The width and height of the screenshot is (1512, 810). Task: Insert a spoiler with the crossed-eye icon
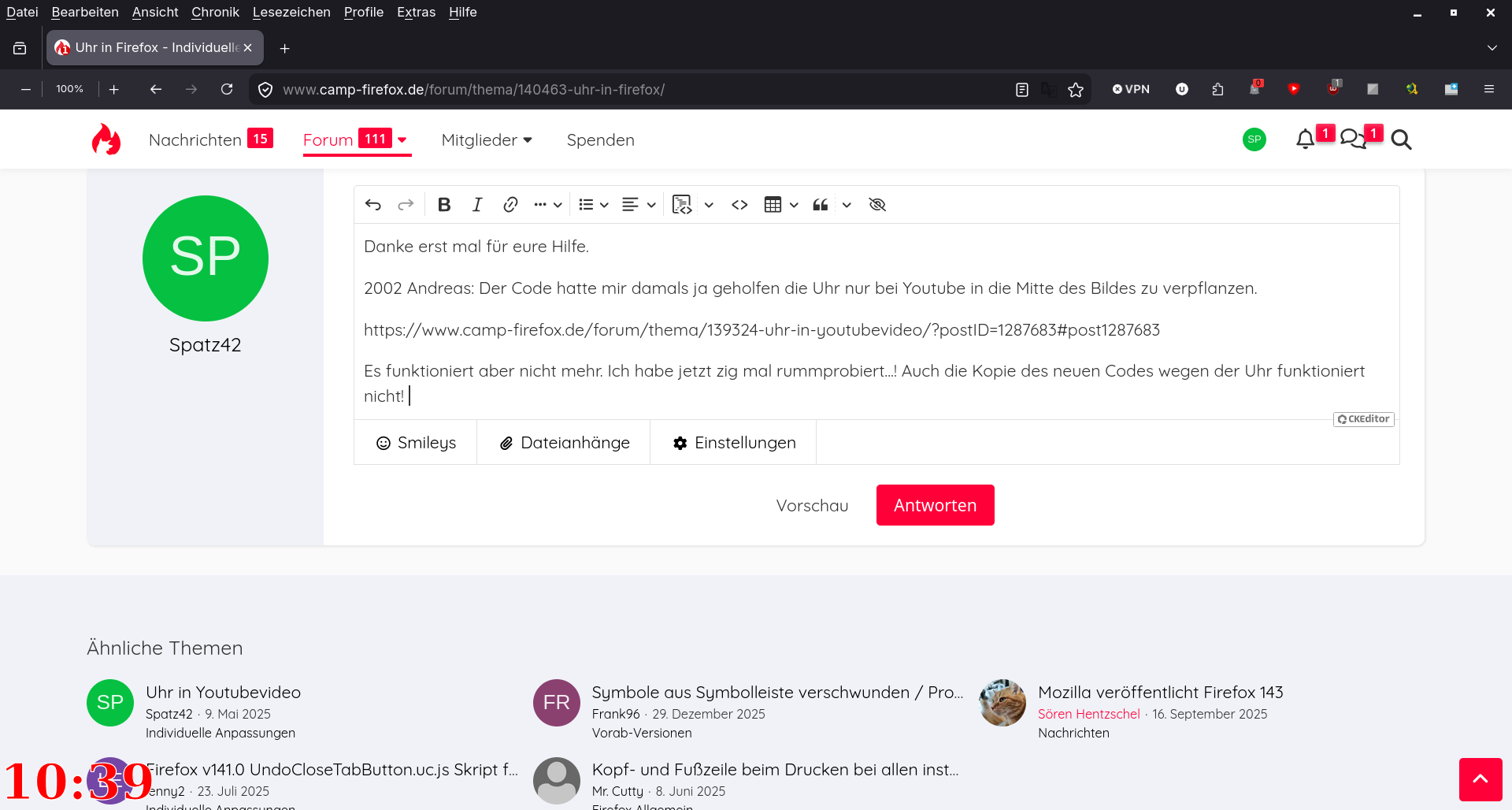877,205
